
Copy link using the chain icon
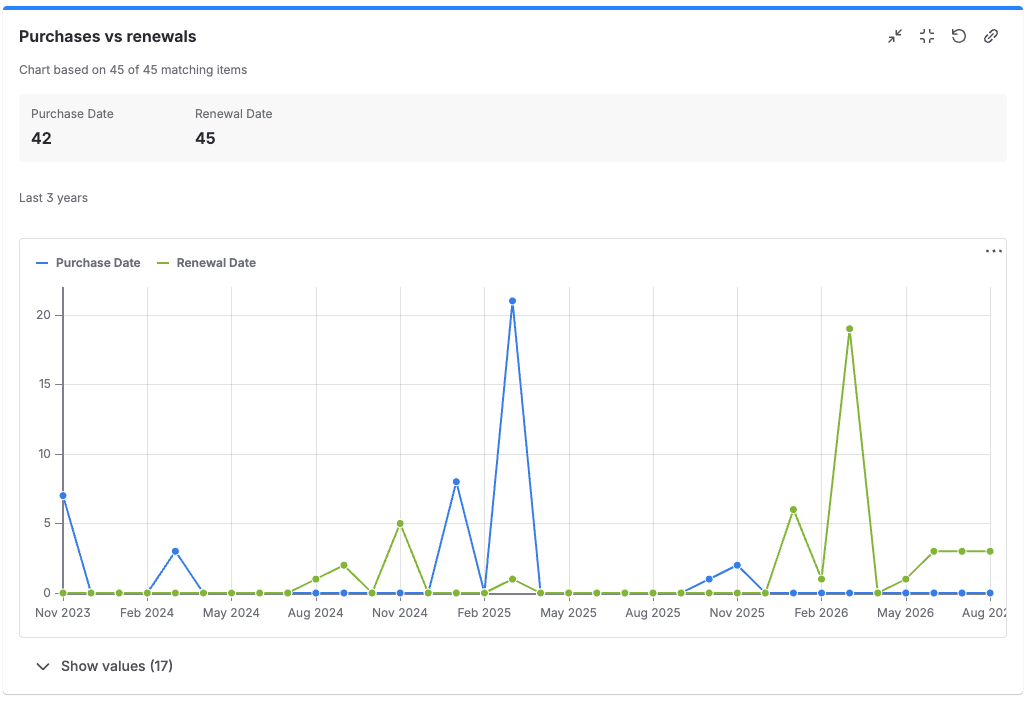991,37
